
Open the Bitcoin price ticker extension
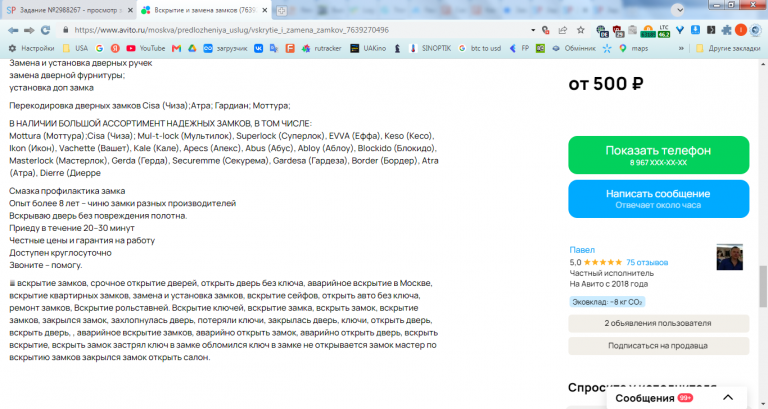point(648,31)
